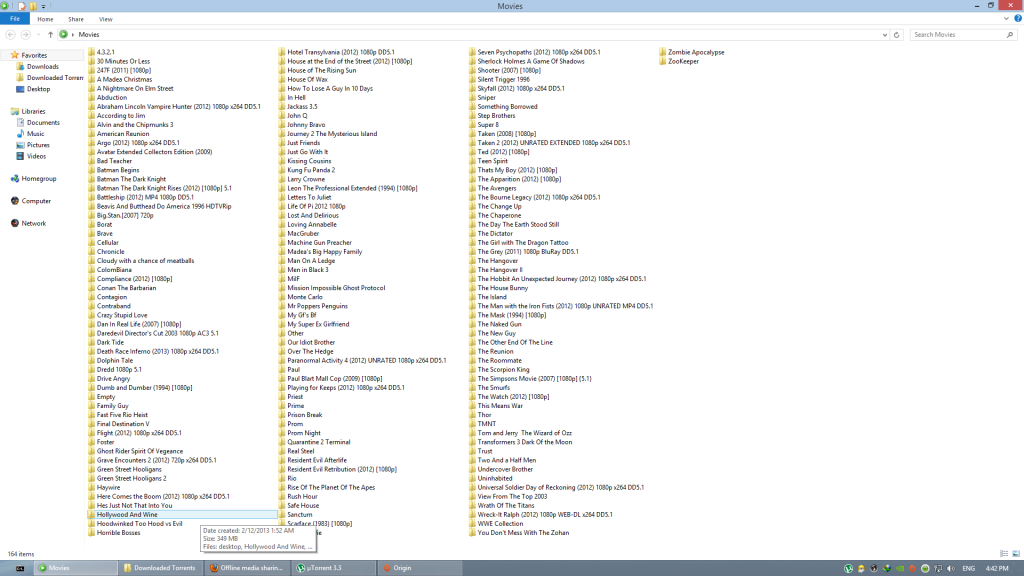Open the View ribbon tab
Screen dimensions: 1024x576
pos(105,19)
